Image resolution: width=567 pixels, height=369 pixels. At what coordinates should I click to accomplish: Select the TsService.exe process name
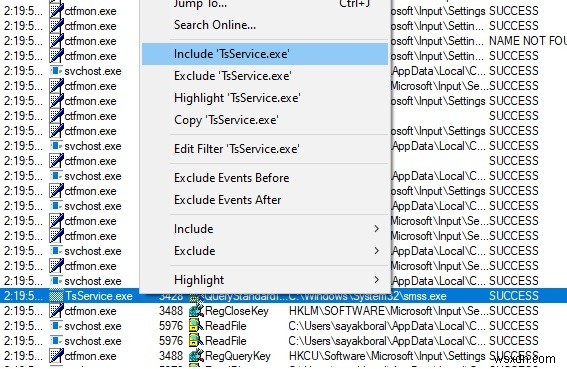[x=99, y=296]
